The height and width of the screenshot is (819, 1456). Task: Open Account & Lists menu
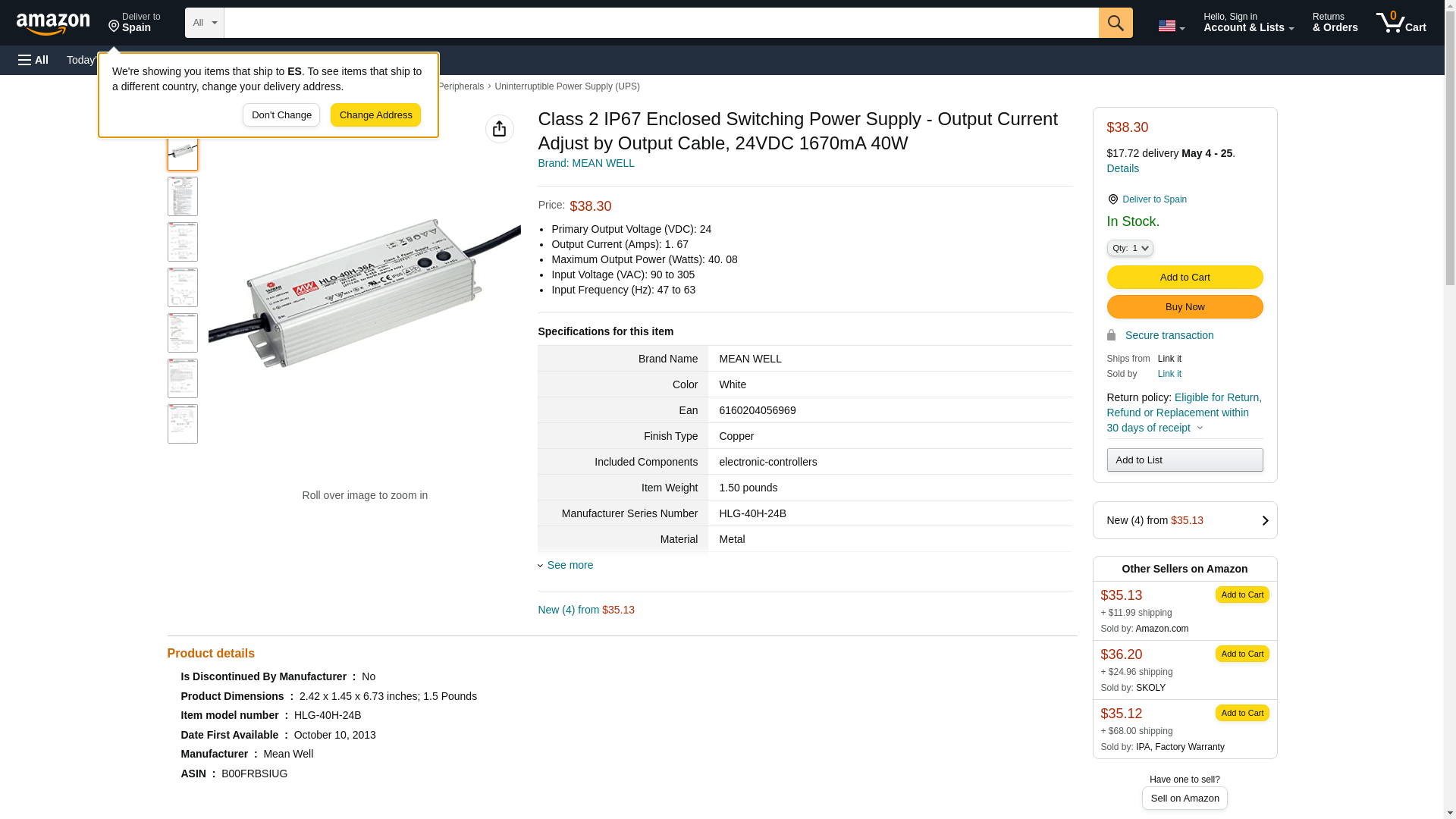click(1248, 23)
